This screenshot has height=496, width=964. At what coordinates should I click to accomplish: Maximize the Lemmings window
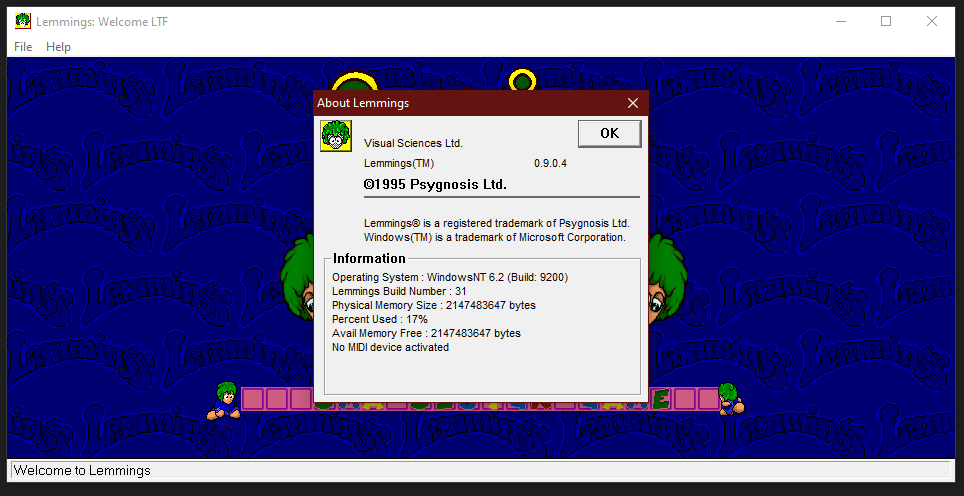click(886, 21)
